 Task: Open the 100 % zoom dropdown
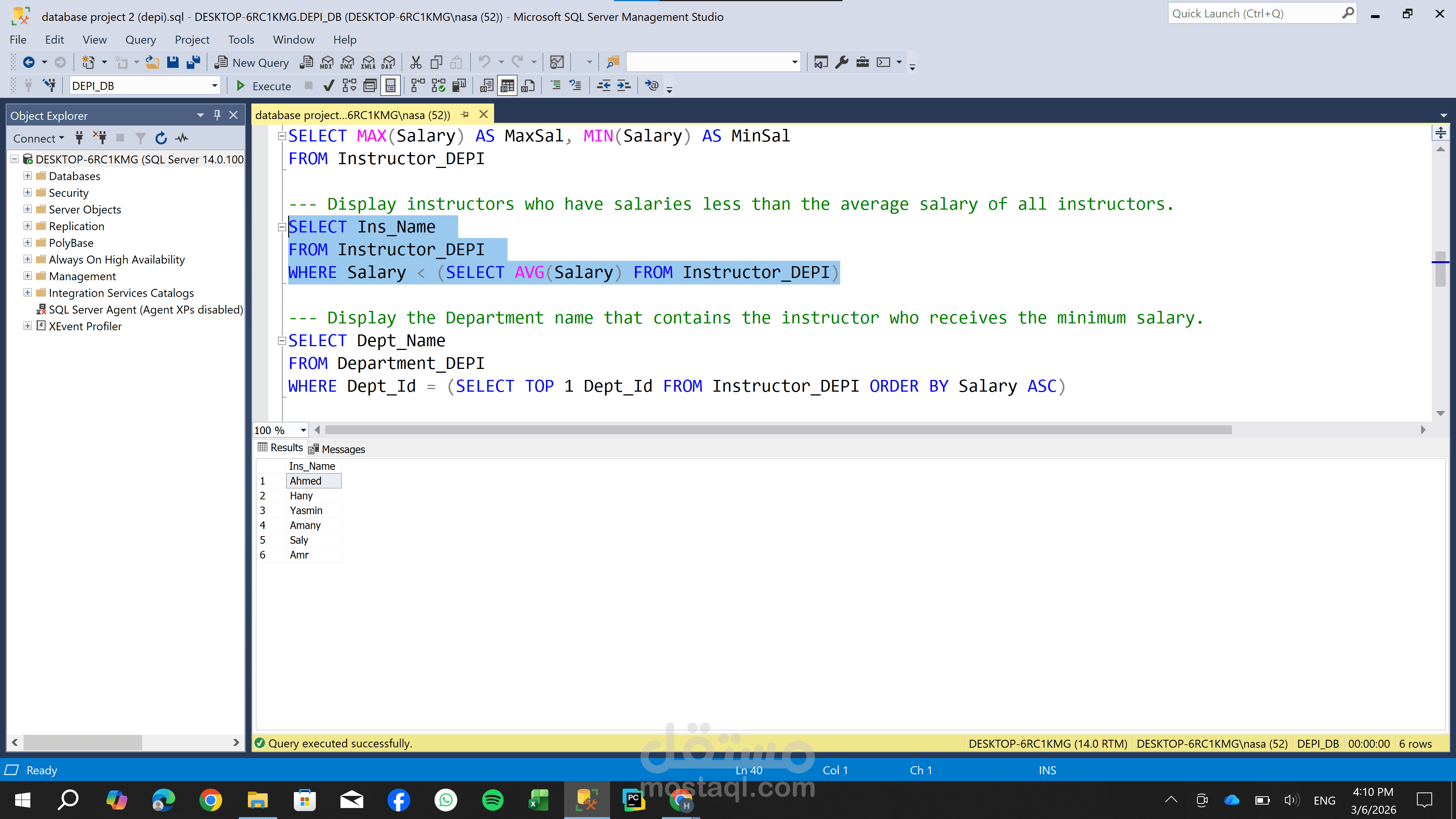pos(303,430)
